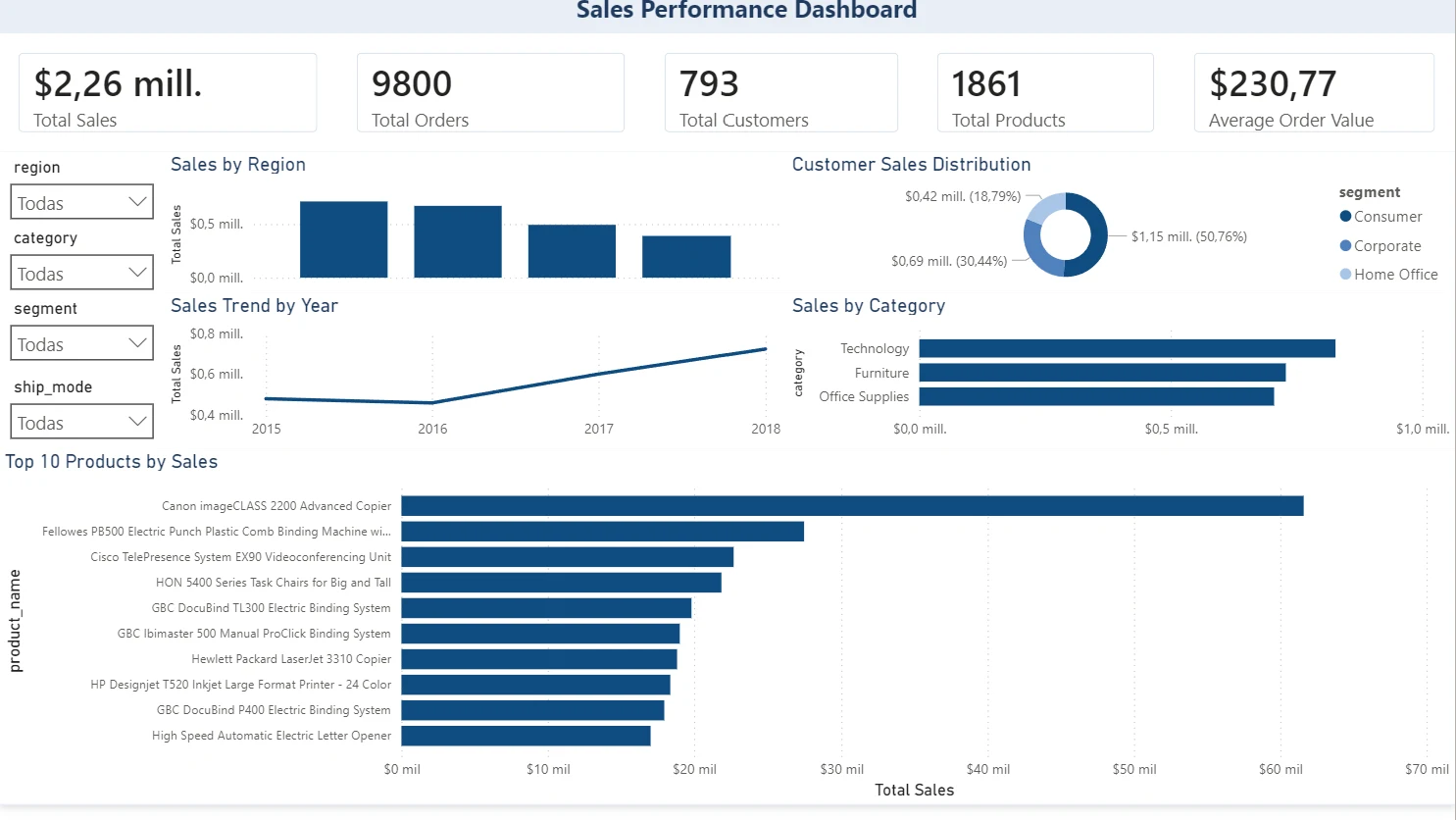Click the Customer Sales Distribution title

912,165
